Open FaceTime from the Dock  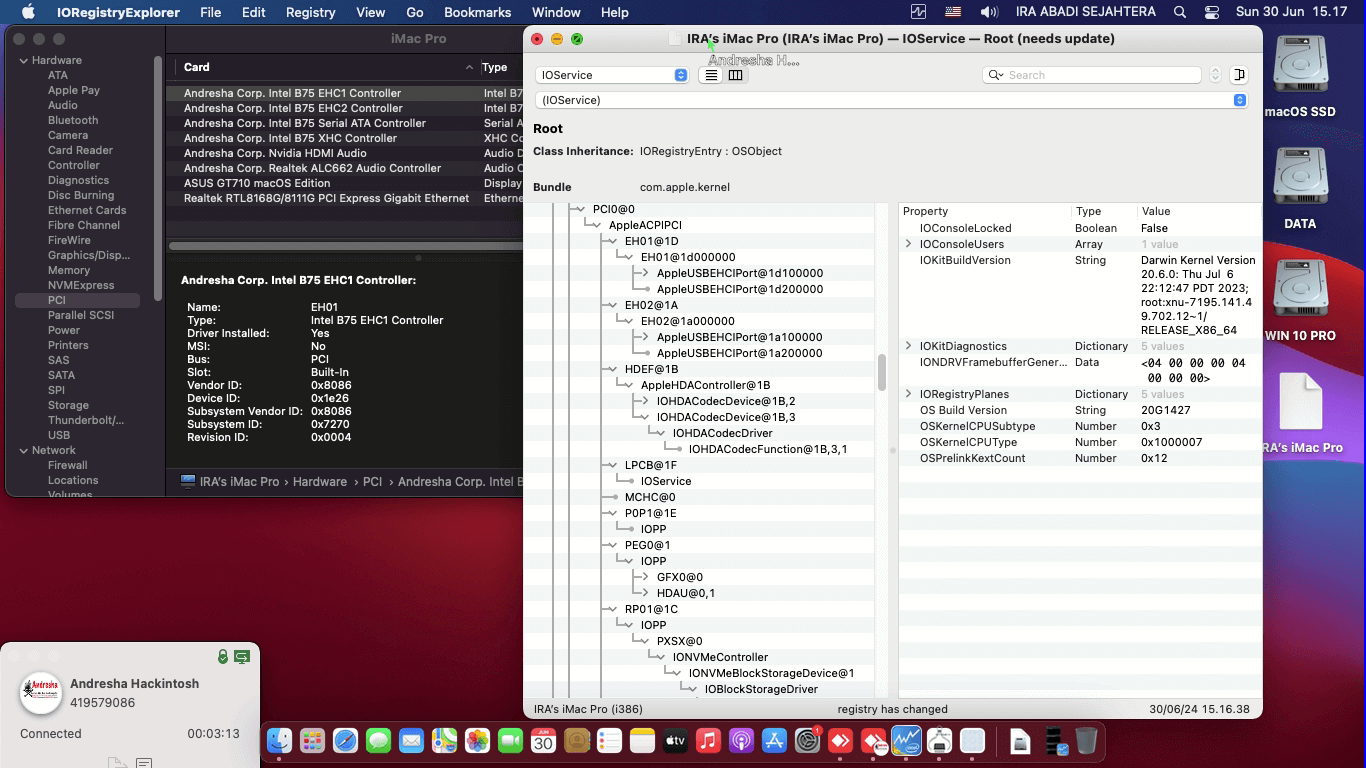point(510,741)
